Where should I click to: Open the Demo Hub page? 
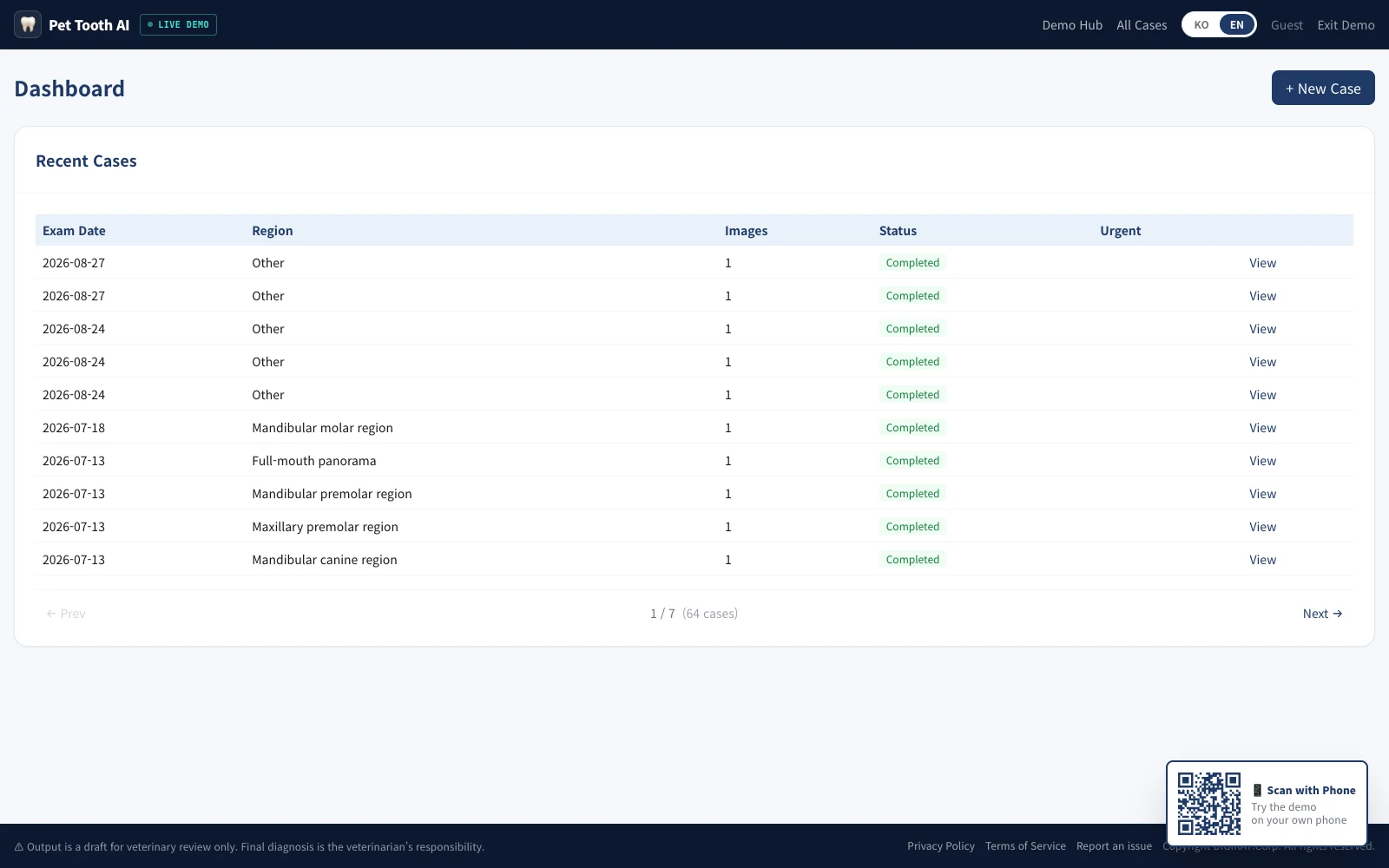pyautogui.click(x=1072, y=25)
